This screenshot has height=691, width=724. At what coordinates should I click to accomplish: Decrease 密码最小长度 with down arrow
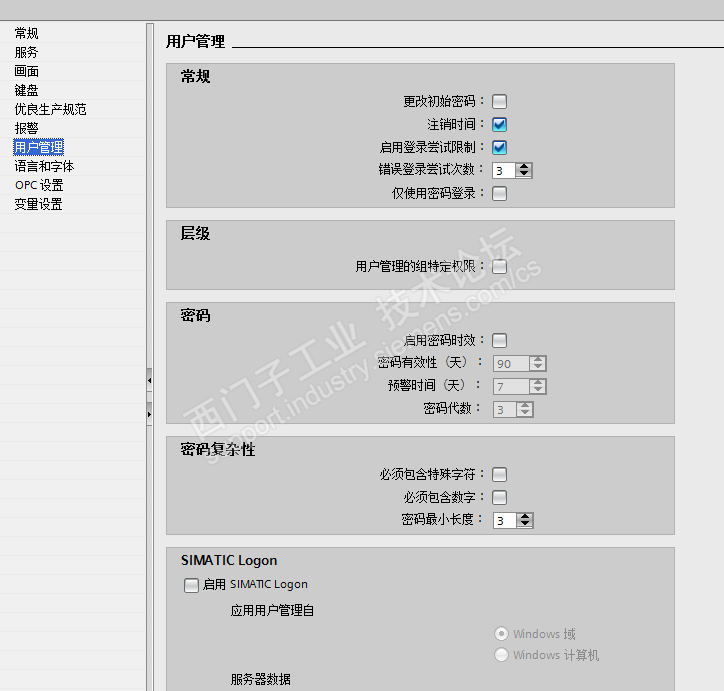tap(525, 524)
